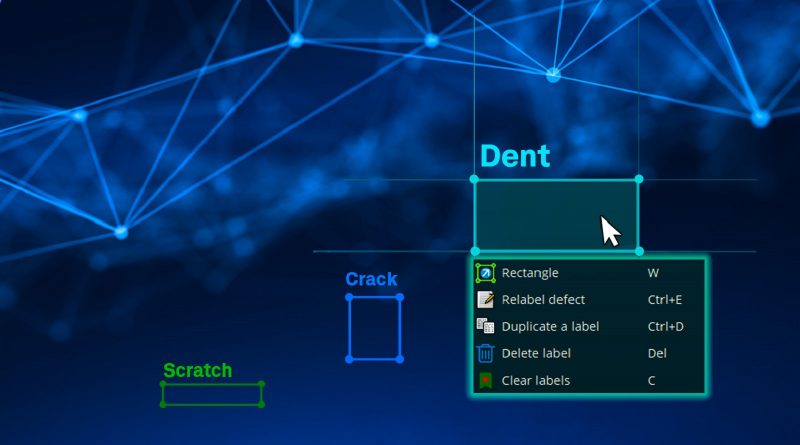Image resolution: width=800 pixels, height=445 pixels.
Task: Click the Rectangle tool icon in context menu
Action: [x=486, y=272]
